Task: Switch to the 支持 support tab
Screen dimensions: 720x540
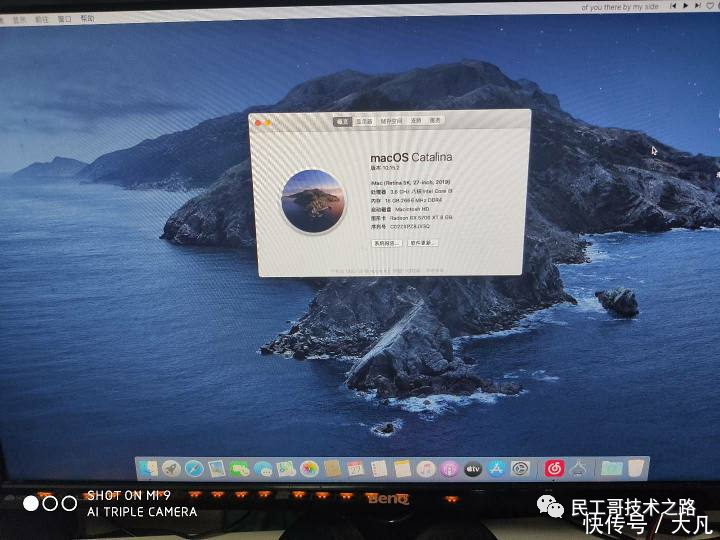Action: click(x=416, y=120)
